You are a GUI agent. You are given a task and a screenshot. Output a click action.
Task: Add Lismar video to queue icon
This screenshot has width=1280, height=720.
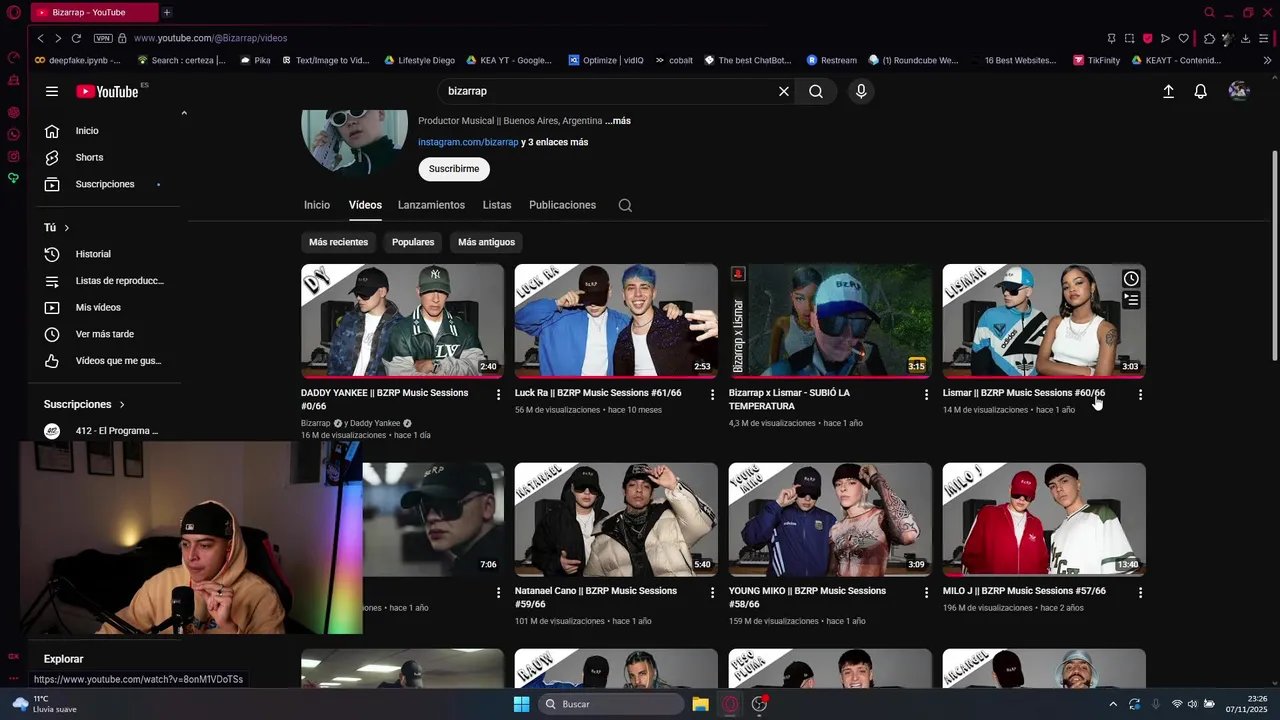click(1131, 299)
